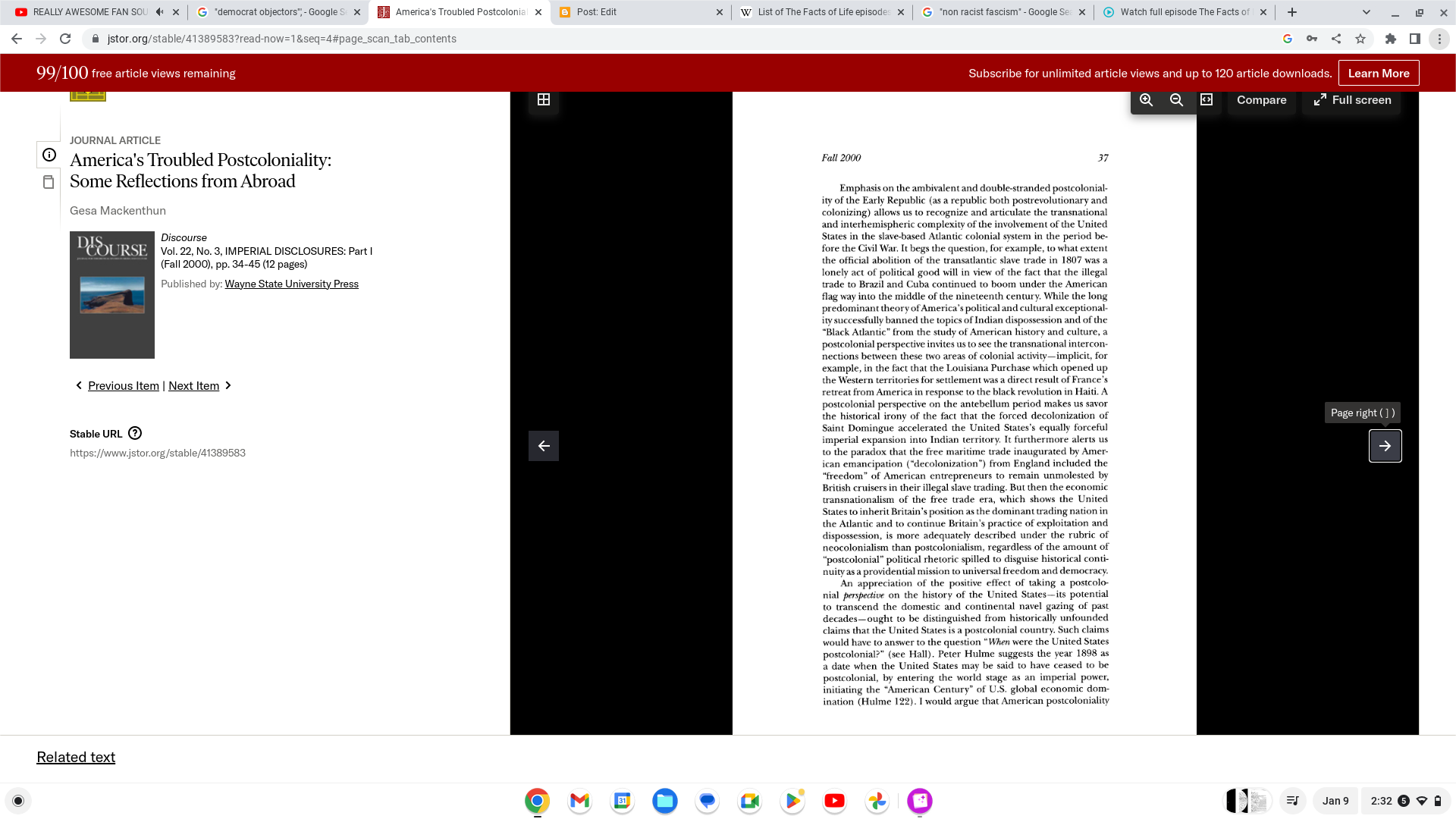
Task: Toggle Full screen viewer mode
Action: tap(1352, 100)
